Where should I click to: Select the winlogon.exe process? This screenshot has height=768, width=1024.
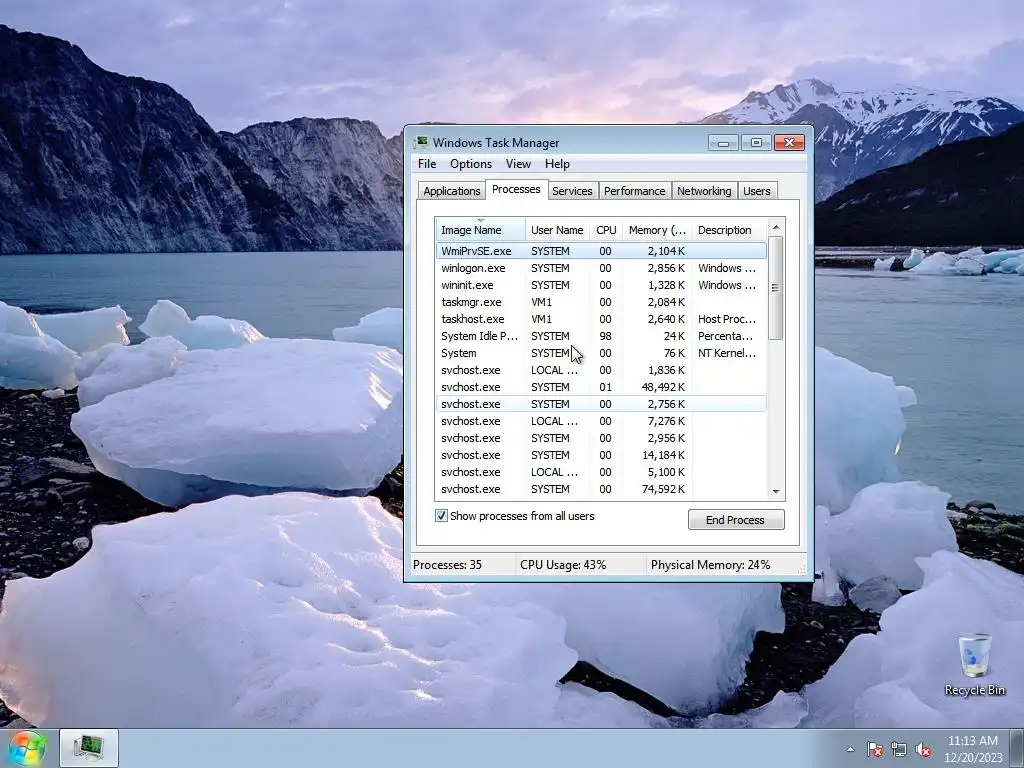coord(601,268)
